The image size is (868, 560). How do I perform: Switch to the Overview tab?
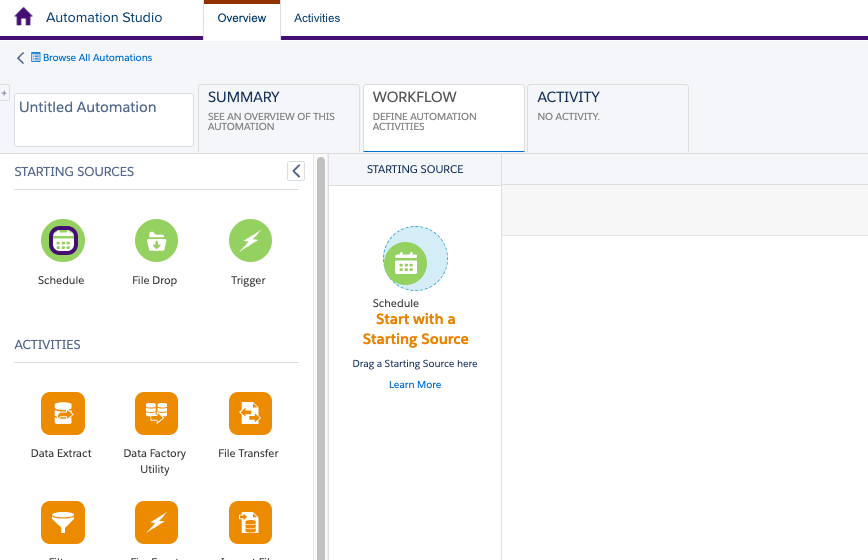click(242, 18)
